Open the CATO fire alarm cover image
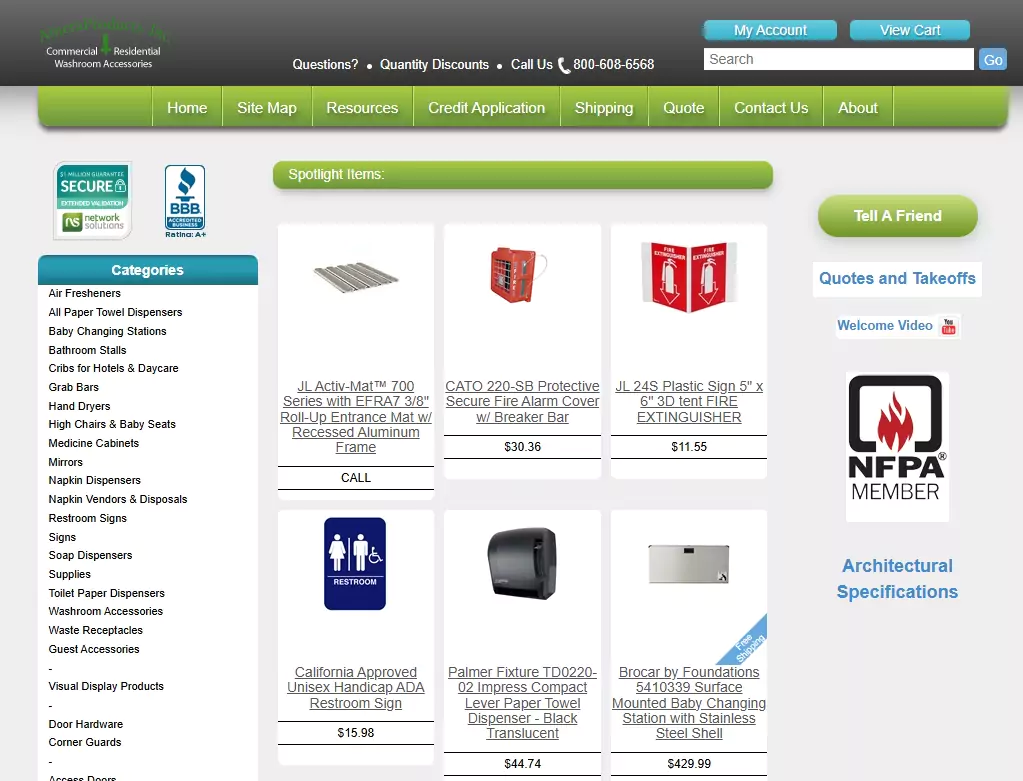Image resolution: width=1023 pixels, height=781 pixels. (x=519, y=275)
